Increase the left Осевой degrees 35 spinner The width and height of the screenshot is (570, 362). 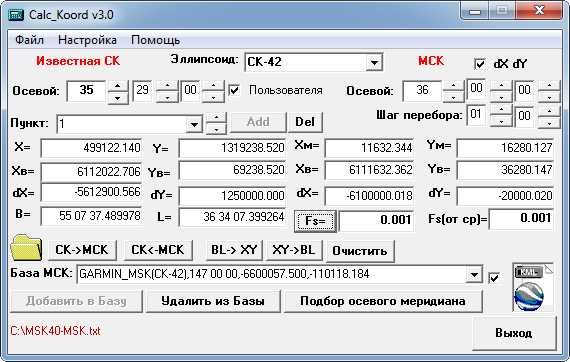click(x=117, y=86)
